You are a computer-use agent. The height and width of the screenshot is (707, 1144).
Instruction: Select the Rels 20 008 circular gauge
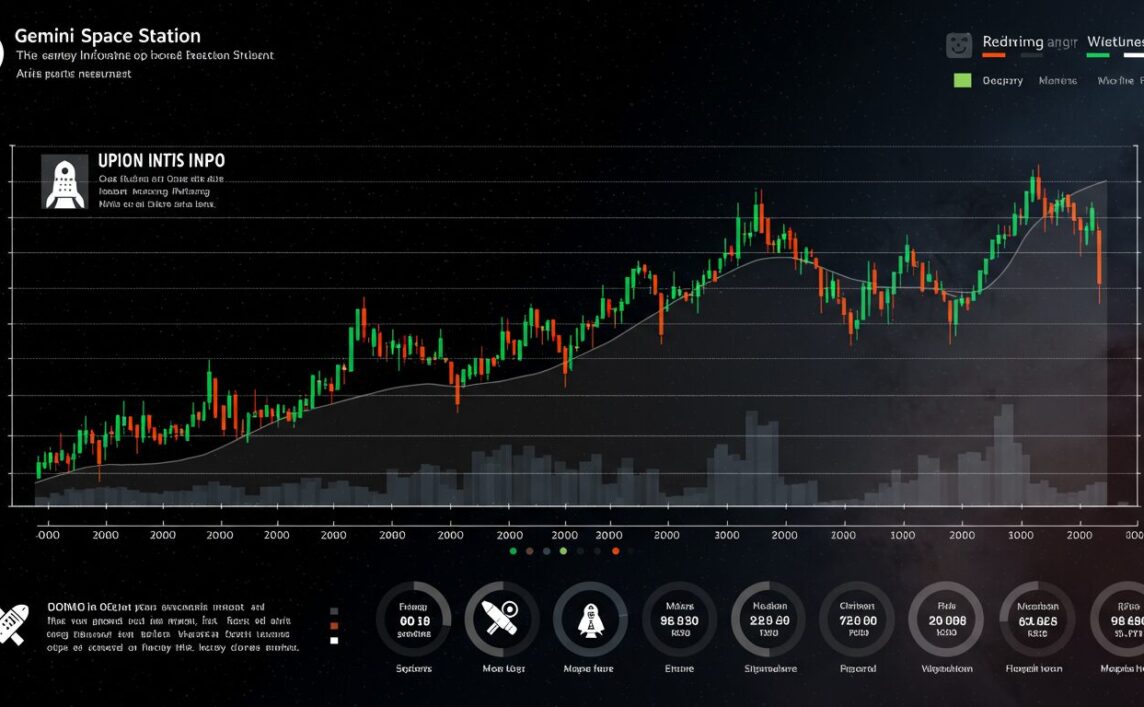tap(945, 619)
